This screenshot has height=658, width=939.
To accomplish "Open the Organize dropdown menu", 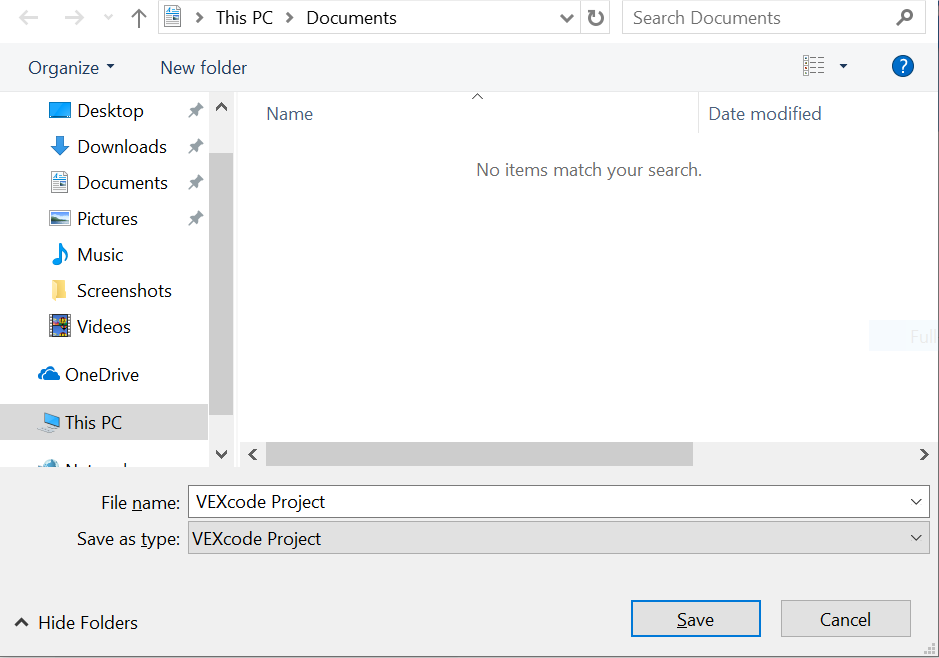I will 70,67.
